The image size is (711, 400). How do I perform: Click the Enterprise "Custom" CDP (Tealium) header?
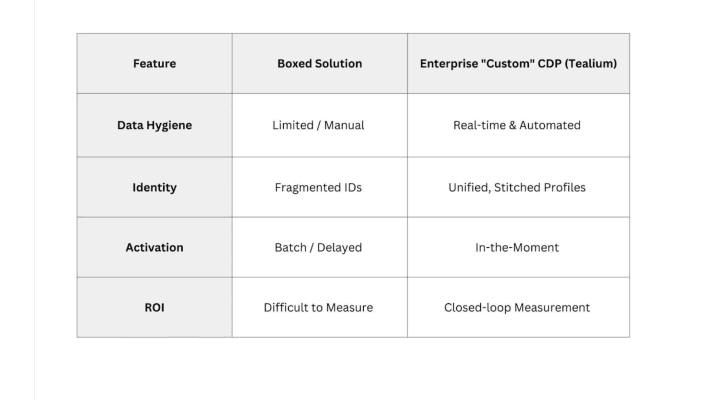[x=518, y=63]
